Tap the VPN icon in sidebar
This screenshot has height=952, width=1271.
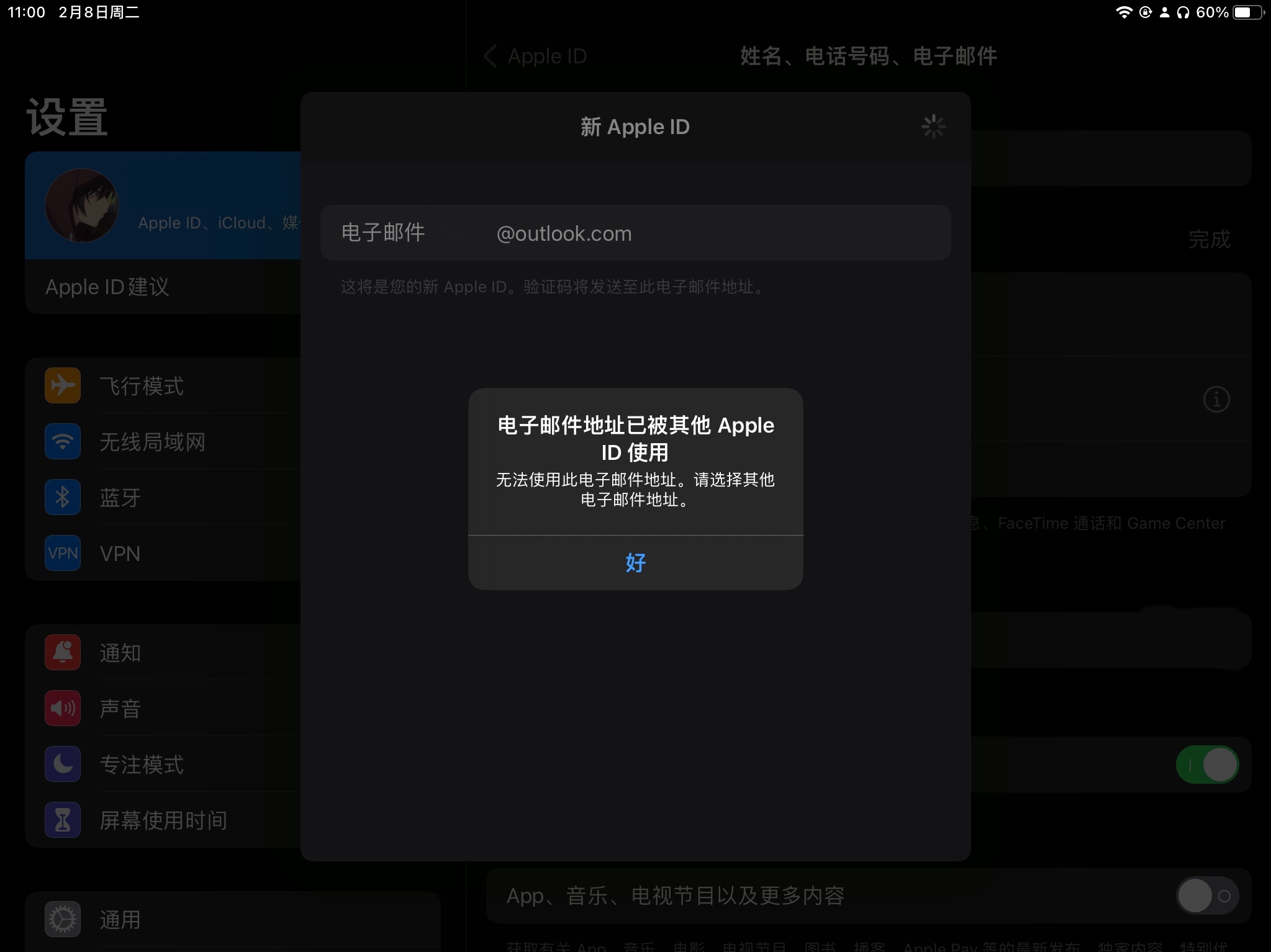pos(63,553)
